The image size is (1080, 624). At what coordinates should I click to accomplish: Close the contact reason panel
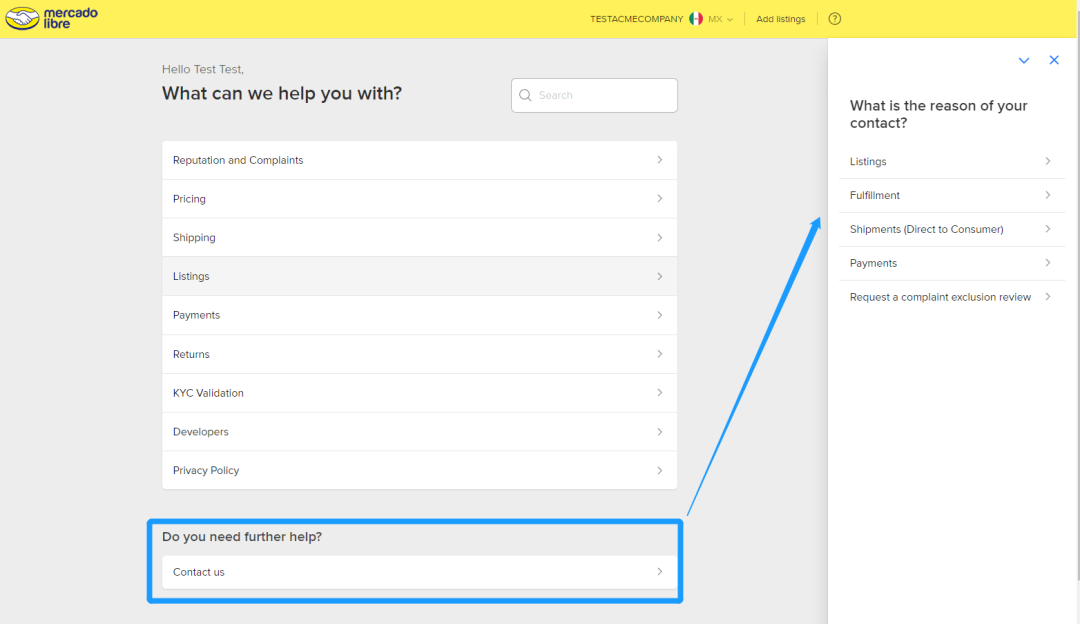tap(1053, 60)
